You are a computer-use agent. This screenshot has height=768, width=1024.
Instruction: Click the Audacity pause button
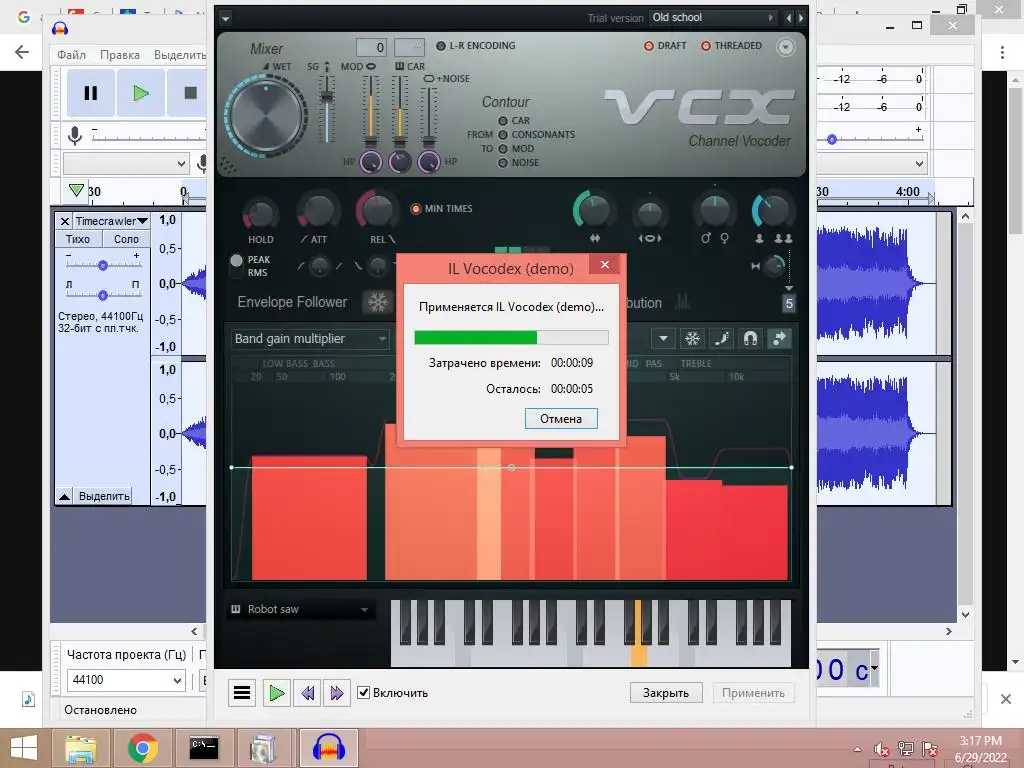(90, 93)
